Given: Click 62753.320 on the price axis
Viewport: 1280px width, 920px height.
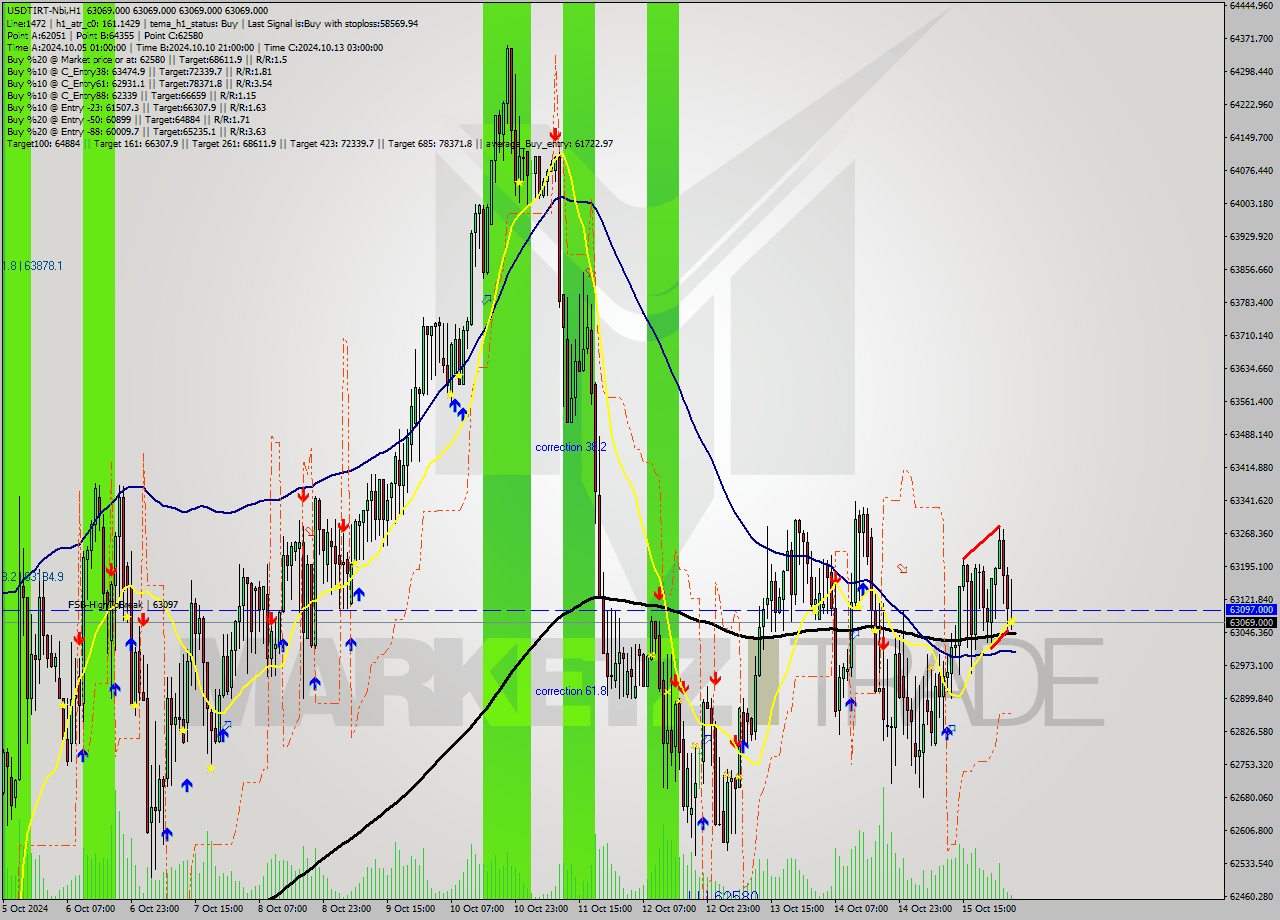Looking at the screenshot, I should (x=1252, y=764).
